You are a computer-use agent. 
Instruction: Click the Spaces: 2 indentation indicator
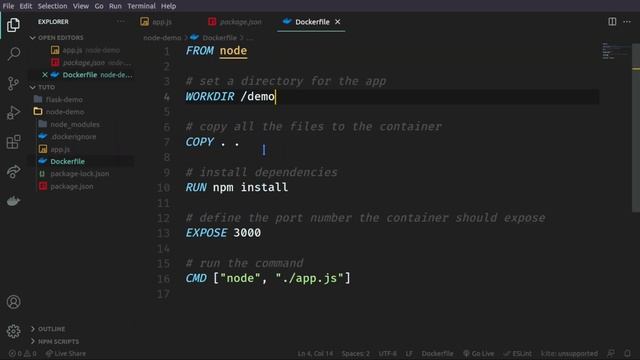tap(356, 353)
